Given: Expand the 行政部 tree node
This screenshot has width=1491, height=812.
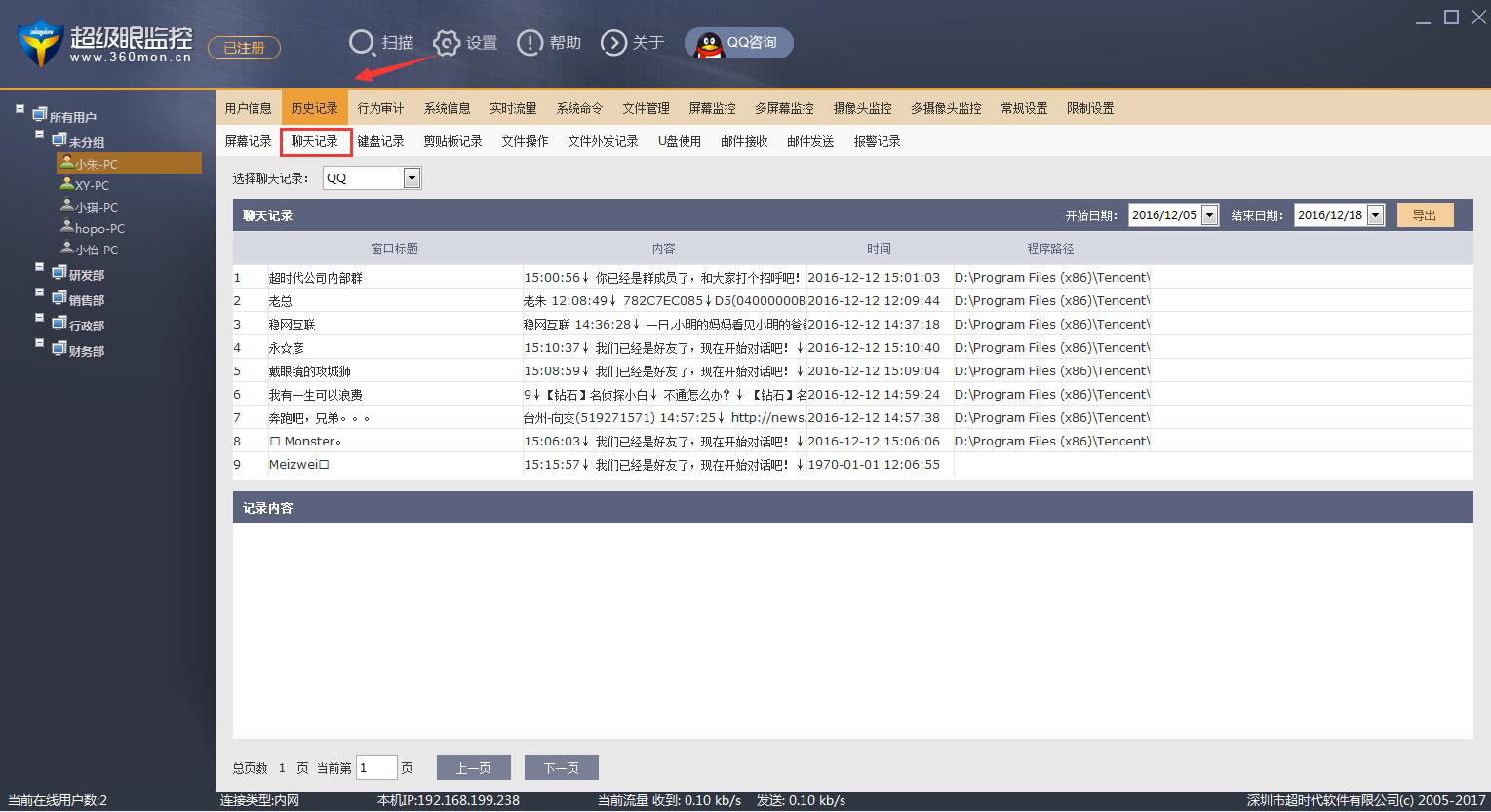Looking at the screenshot, I should [39, 318].
